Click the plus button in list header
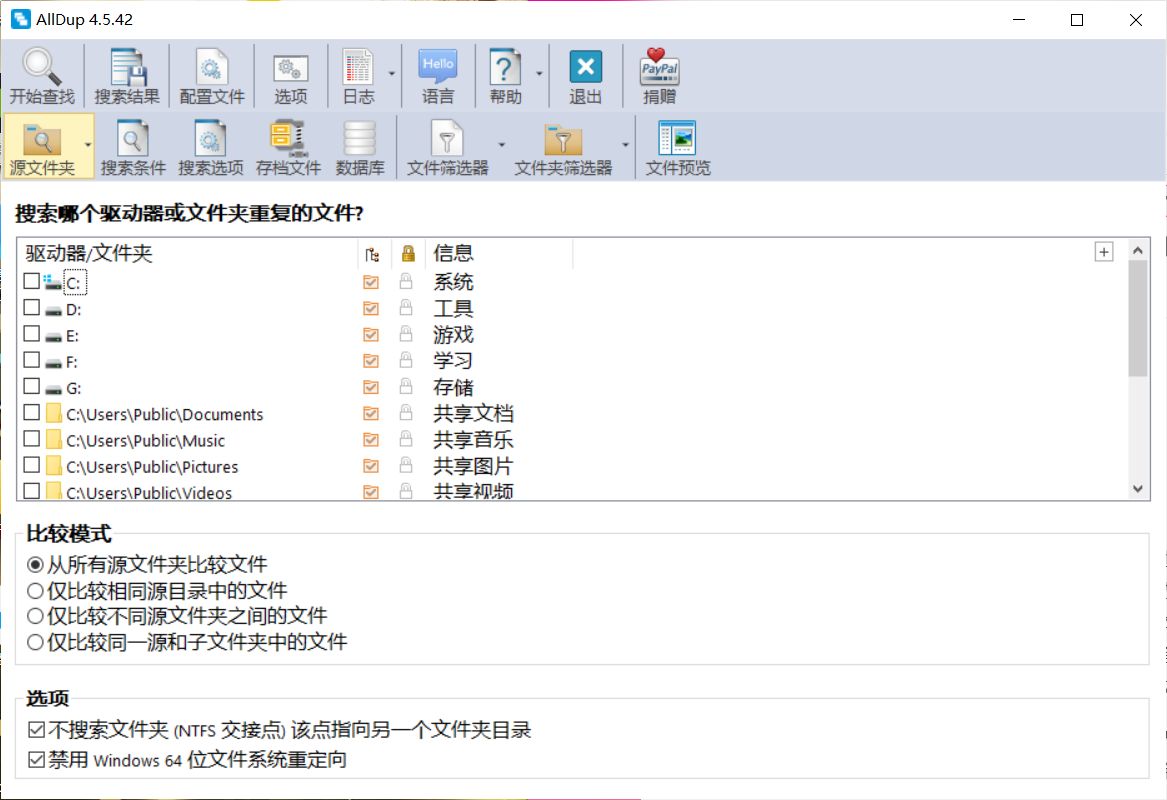The image size is (1167, 800). coord(1104,252)
